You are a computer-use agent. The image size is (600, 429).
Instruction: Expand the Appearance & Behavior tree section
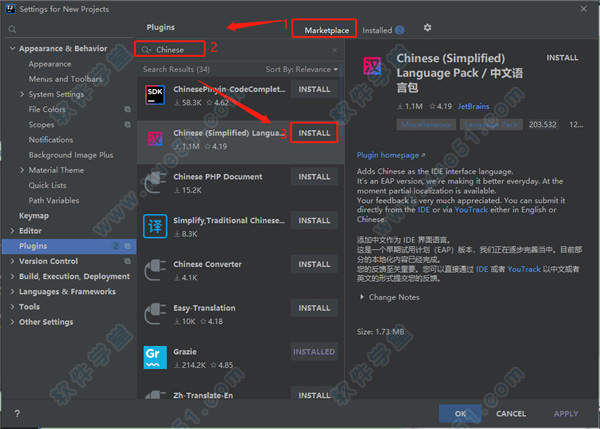coord(13,48)
